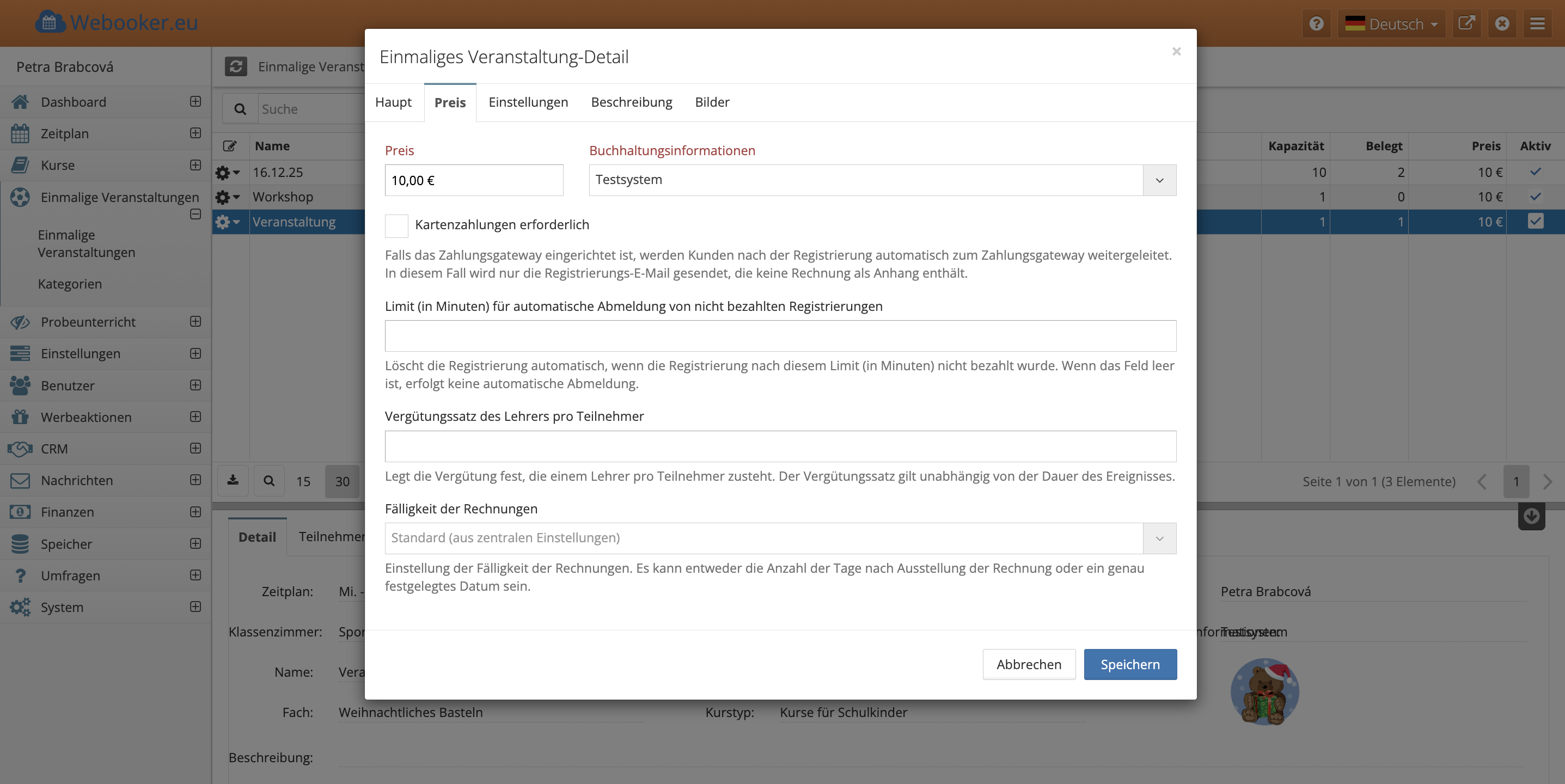This screenshot has width=1565, height=784.
Task: Switch to the Einstellungen tab in dialog
Action: pyautogui.click(x=528, y=102)
